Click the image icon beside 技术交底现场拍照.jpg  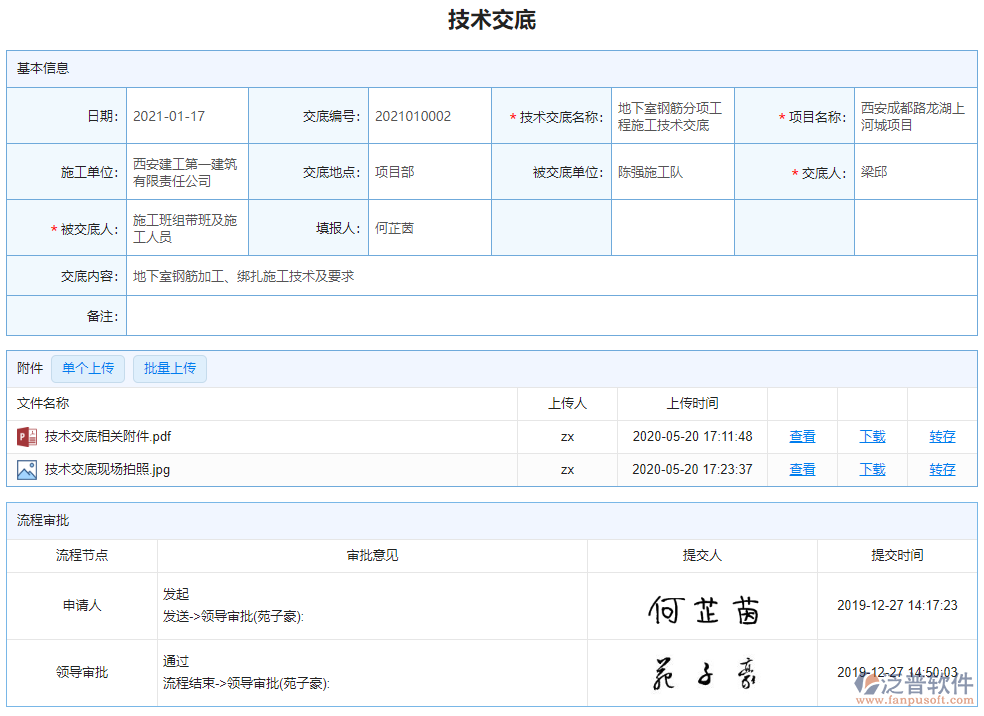(x=27, y=469)
